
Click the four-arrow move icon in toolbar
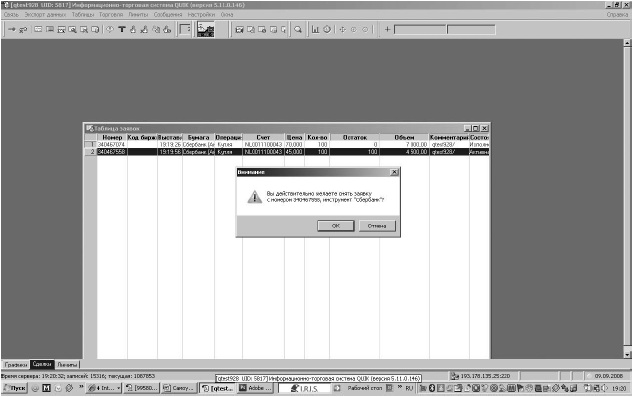pos(342,29)
